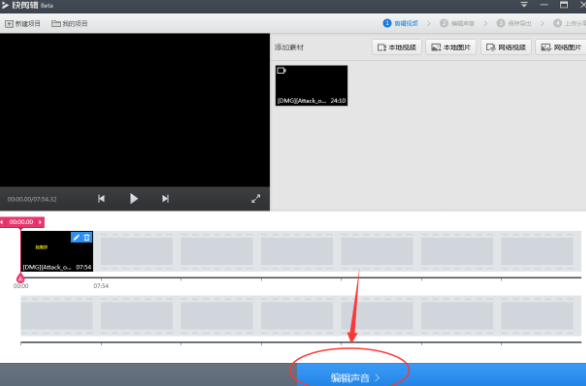Create a new project (新建项目)

(x=23, y=24)
